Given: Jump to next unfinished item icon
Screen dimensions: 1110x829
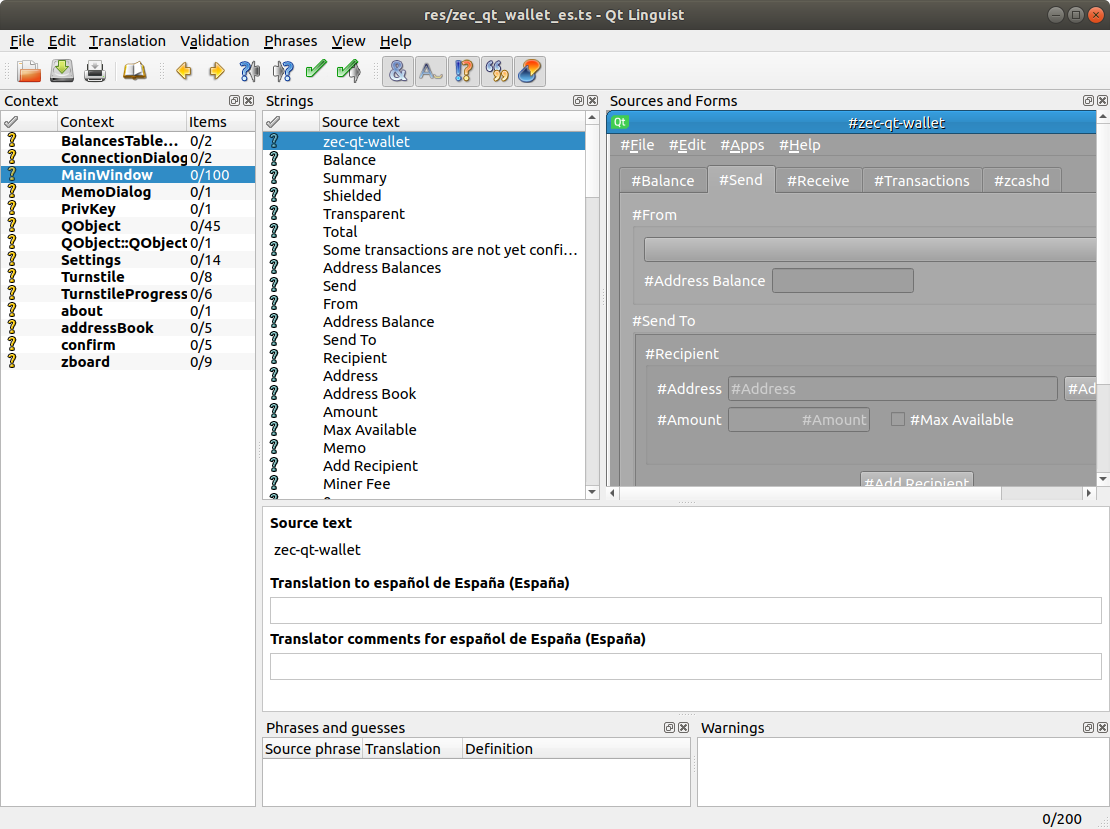Looking at the screenshot, I should (282, 71).
